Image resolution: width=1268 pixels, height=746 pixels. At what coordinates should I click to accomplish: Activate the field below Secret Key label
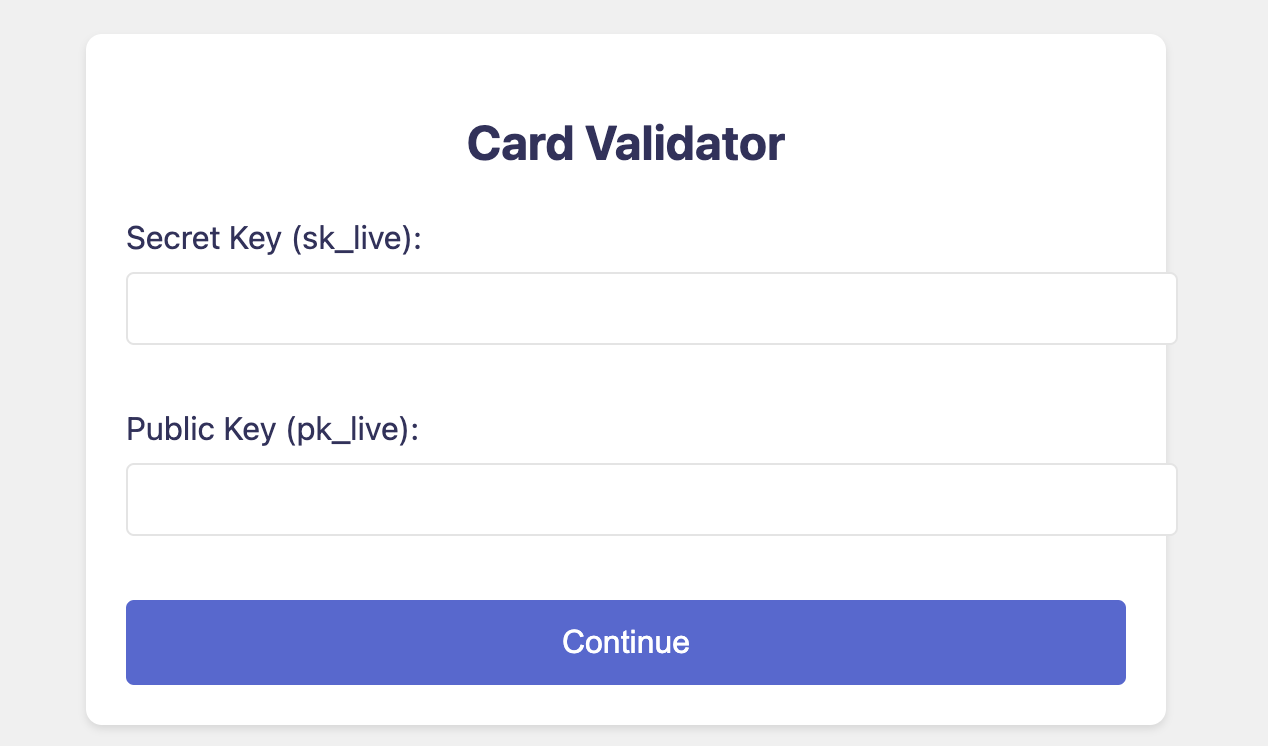650,308
